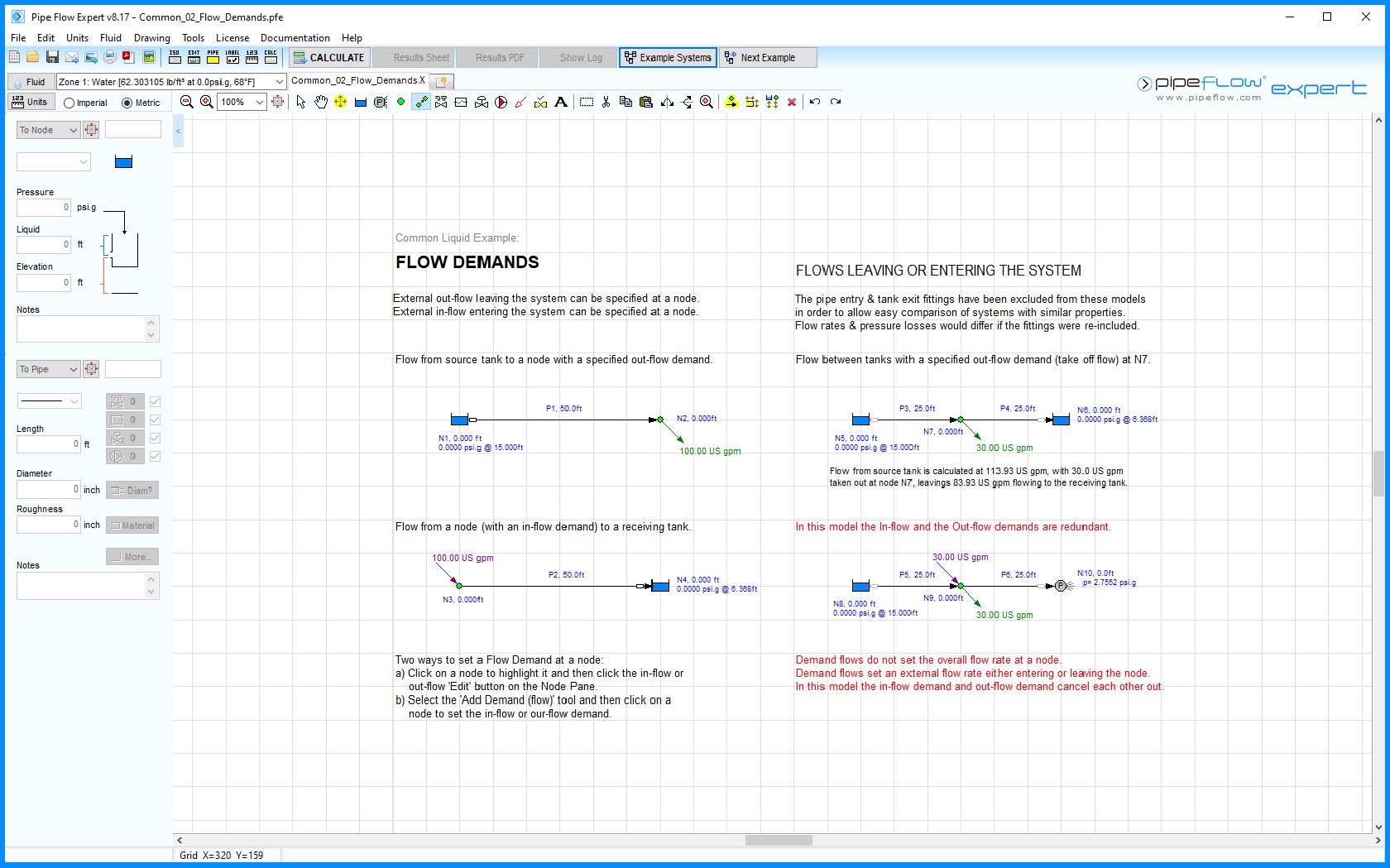Zoom out with the minus magnifier

[187, 102]
